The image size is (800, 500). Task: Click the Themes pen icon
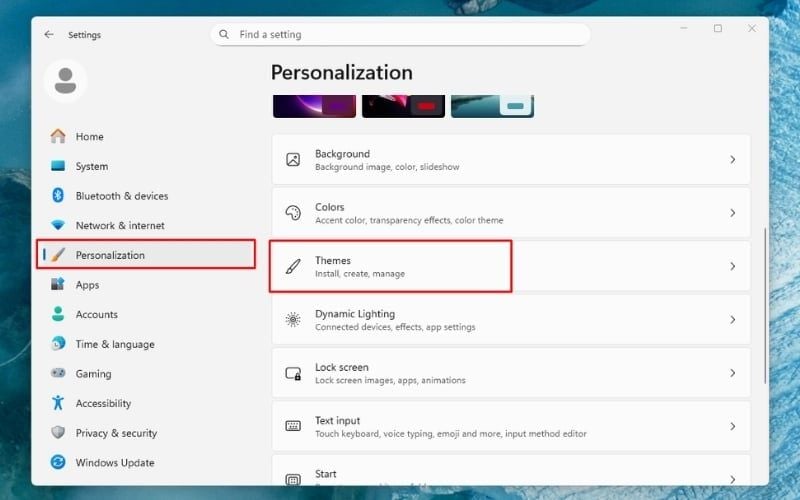pos(293,266)
